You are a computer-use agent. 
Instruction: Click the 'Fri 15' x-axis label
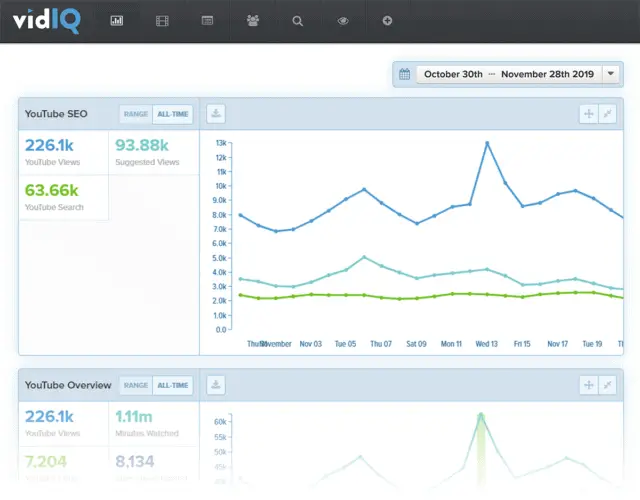coord(522,344)
